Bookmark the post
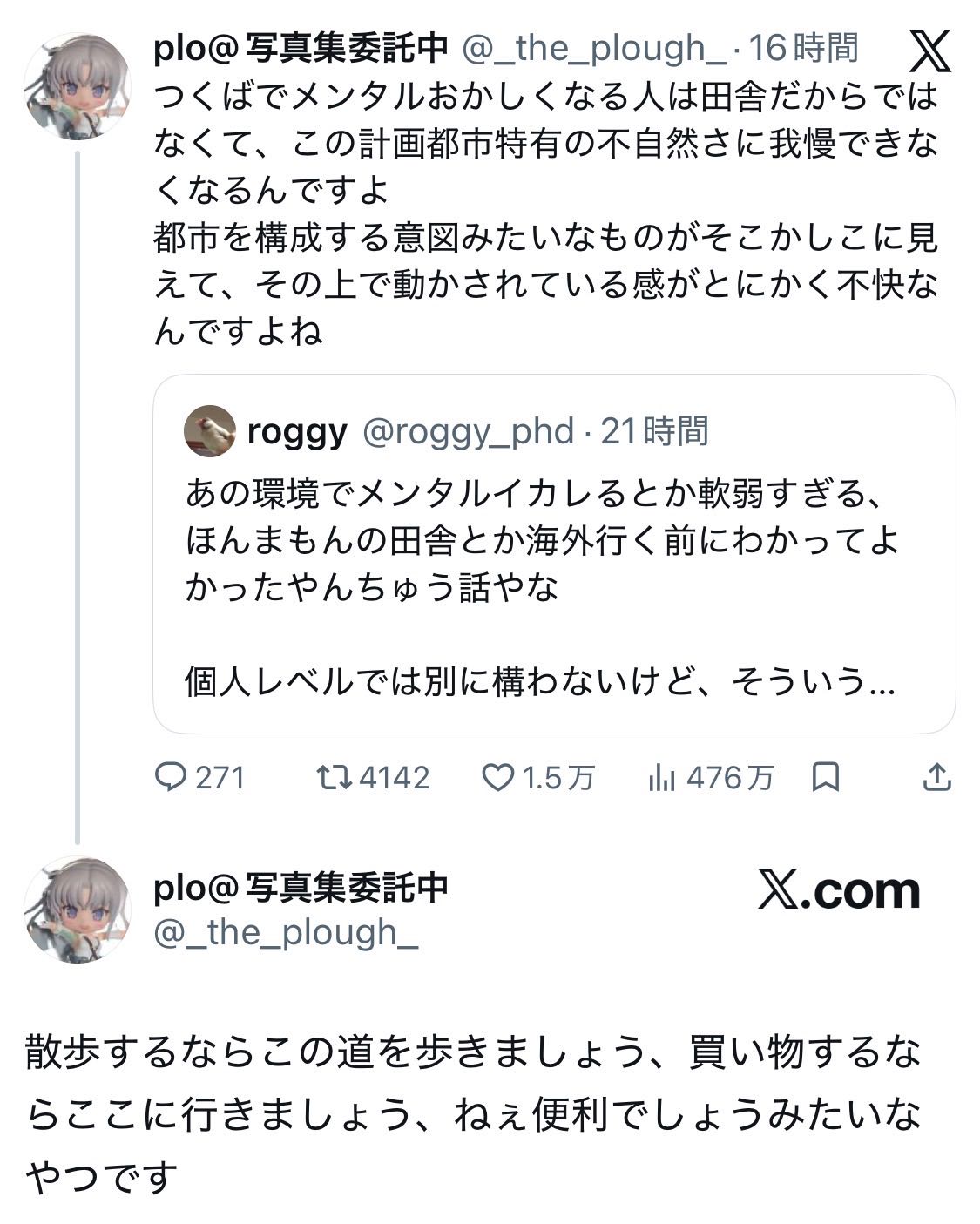The height and width of the screenshot is (1224, 980). pos(824,776)
